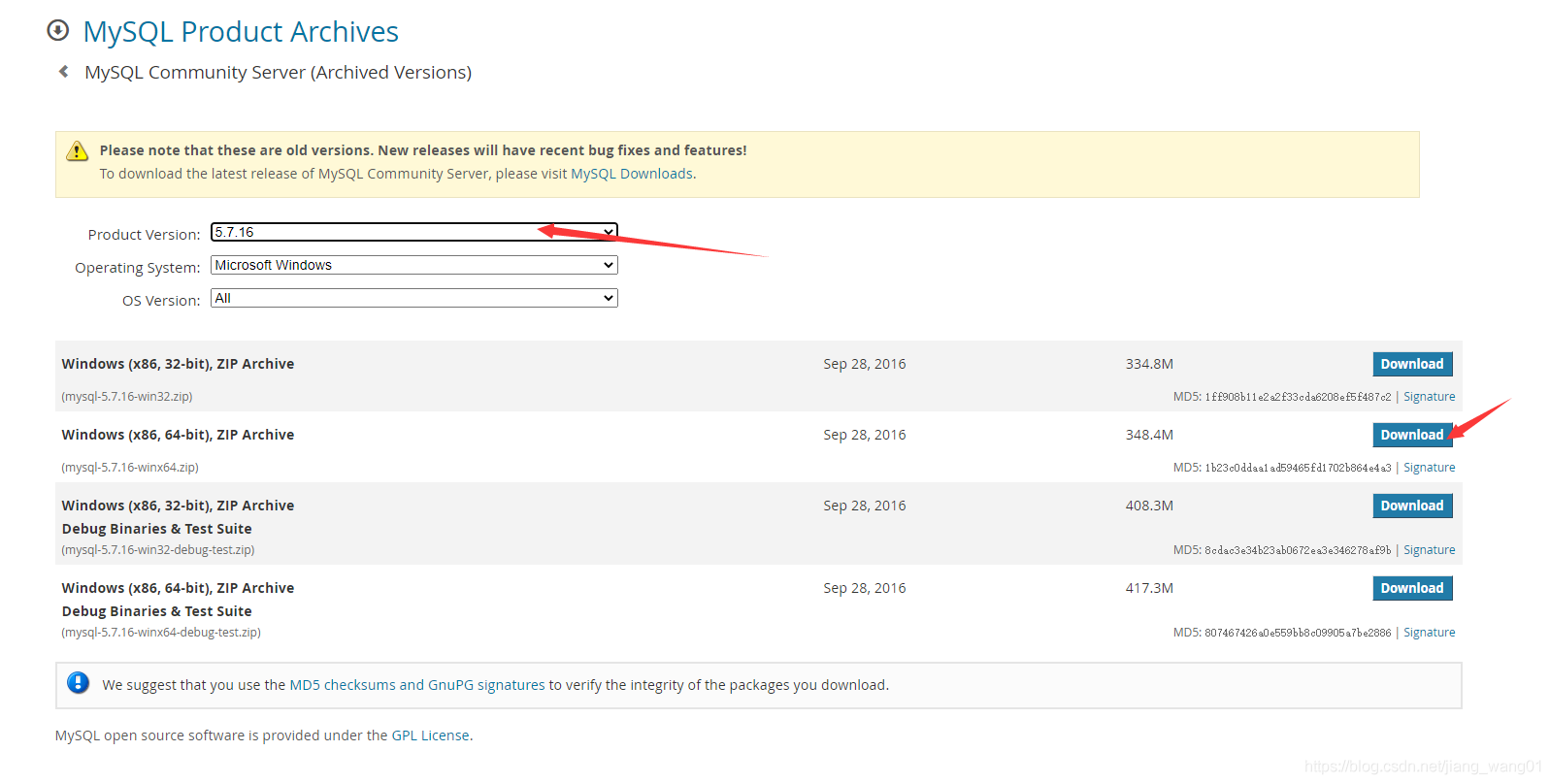
Task: Open the GPL License link
Action: (430, 735)
